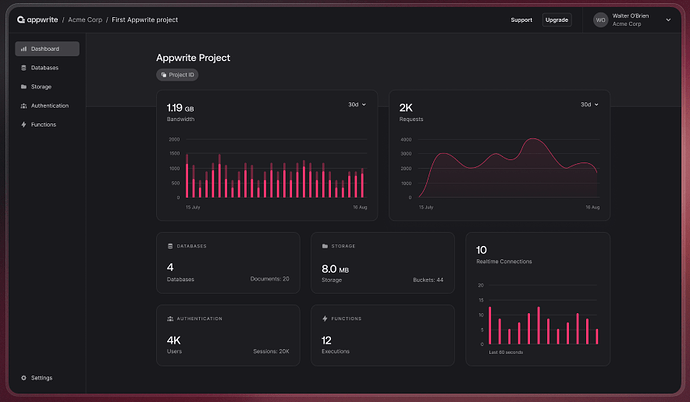Viewport: 690px width, 402px height.
Task: Open the Databases summary card
Action: tap(227, 263)
